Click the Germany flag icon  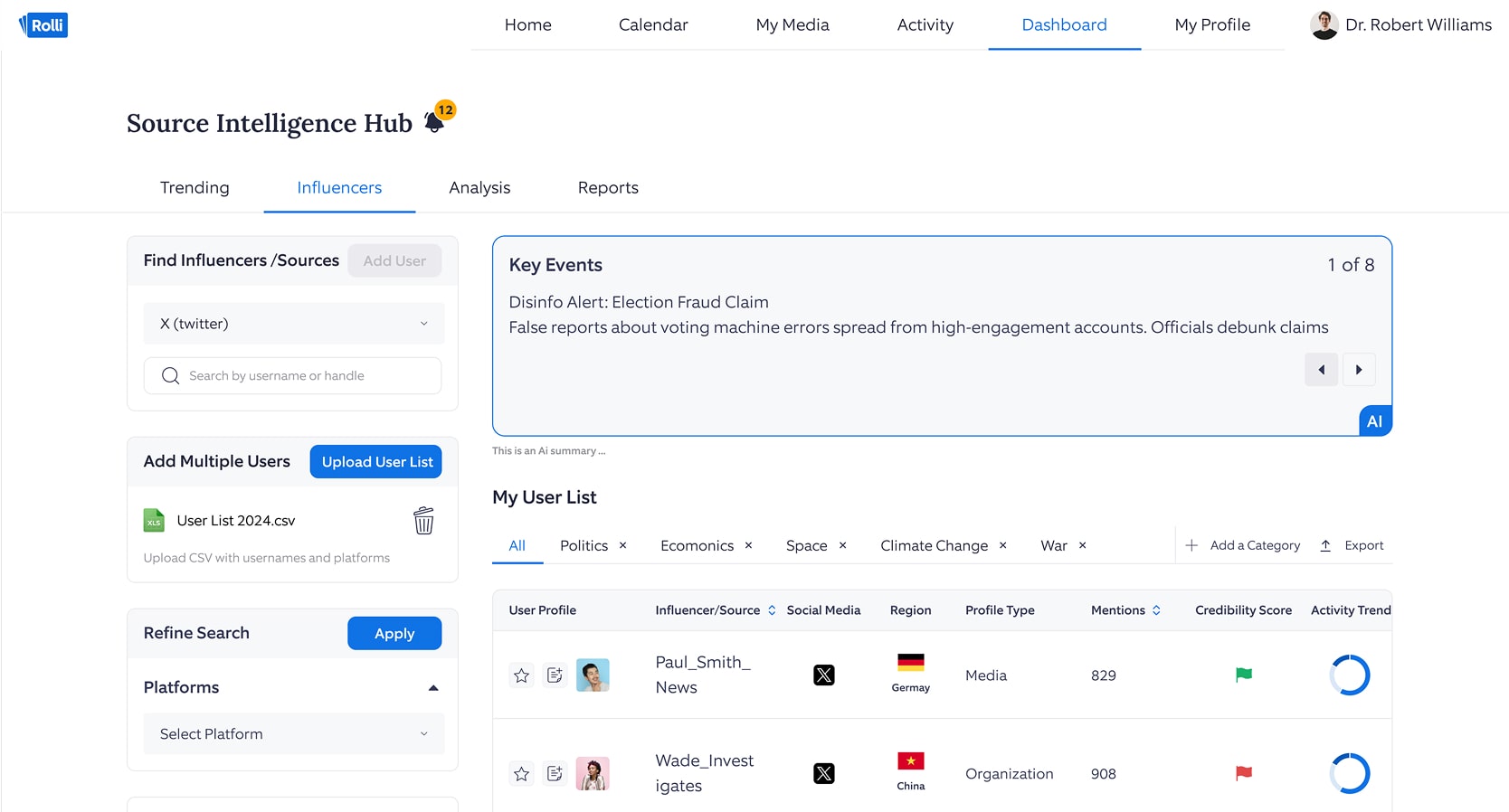click(911, 663)
